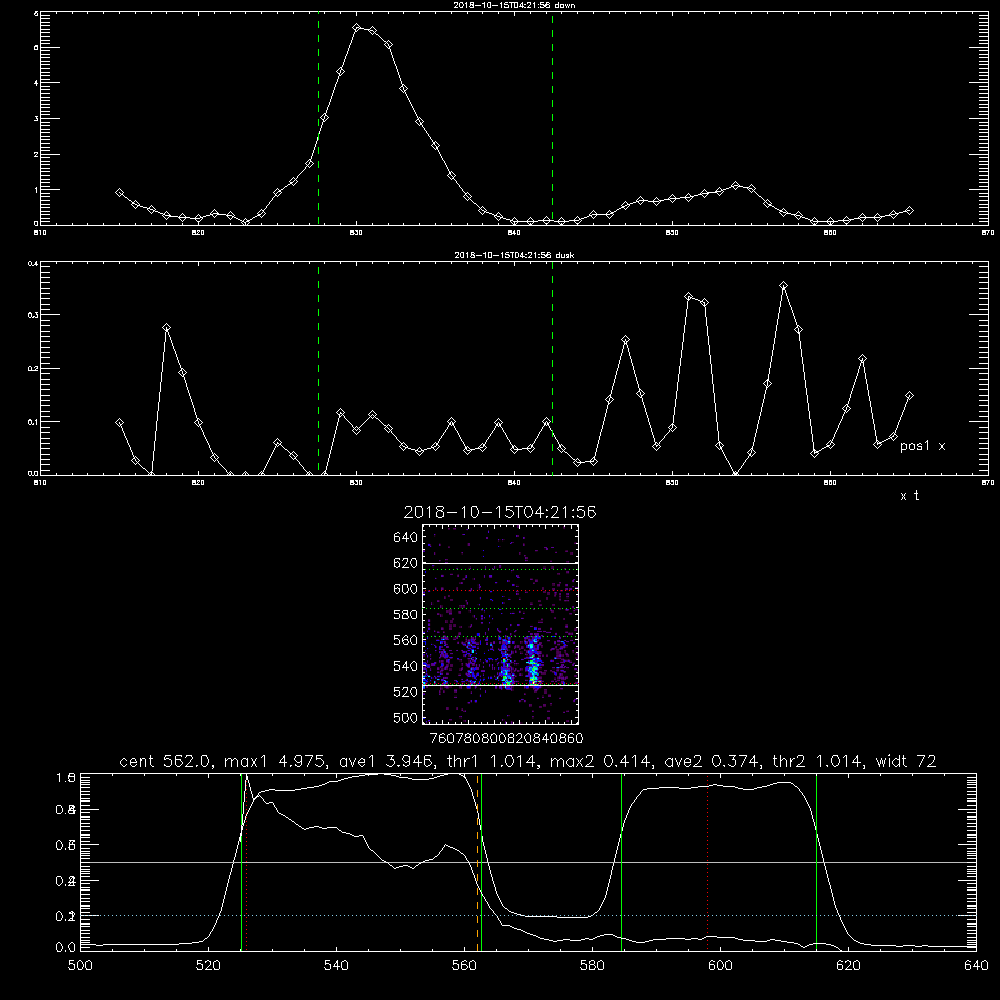The width and height of the screenshot is (1000, 1000).
Task: Click the upper white horizontal line in the spectrogram
Action: (x=501, y=563)
